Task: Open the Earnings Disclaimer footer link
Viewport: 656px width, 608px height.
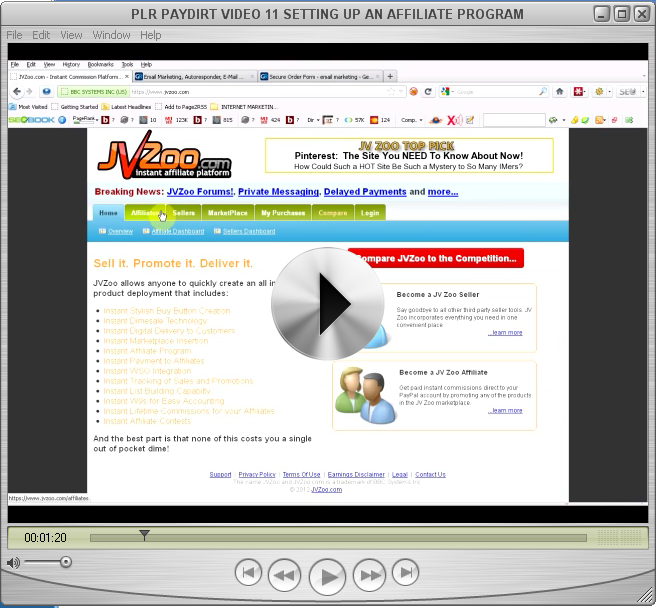Action: pos(356,475)
